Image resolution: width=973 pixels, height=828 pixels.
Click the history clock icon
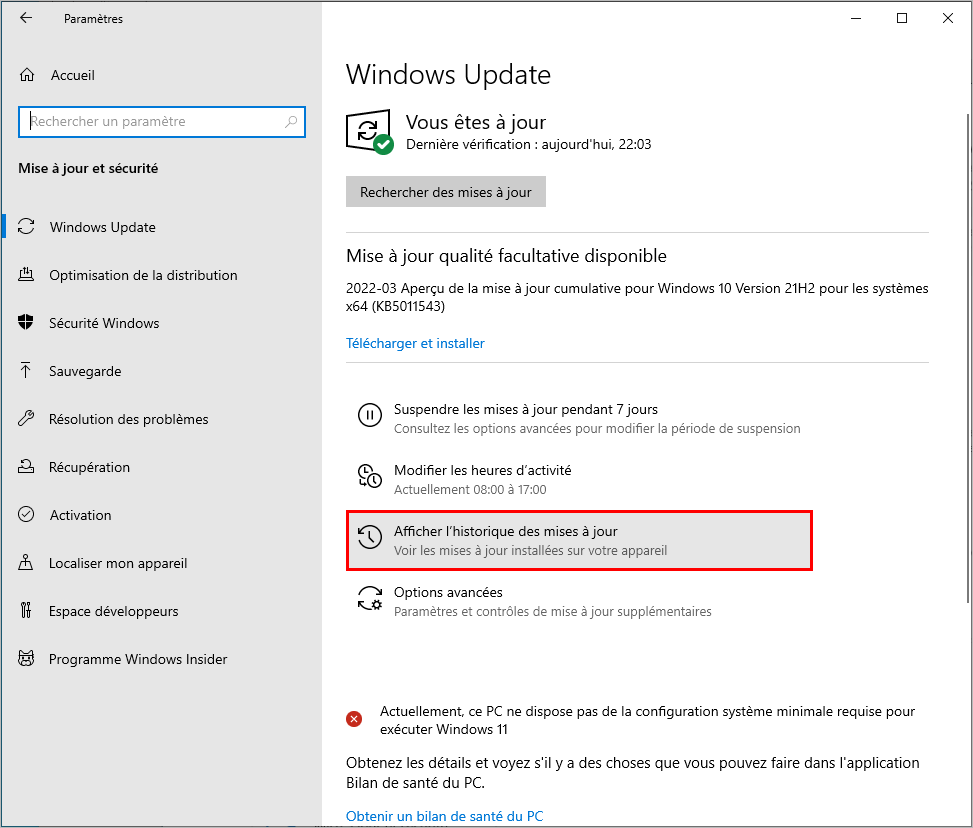click(370, 537)
